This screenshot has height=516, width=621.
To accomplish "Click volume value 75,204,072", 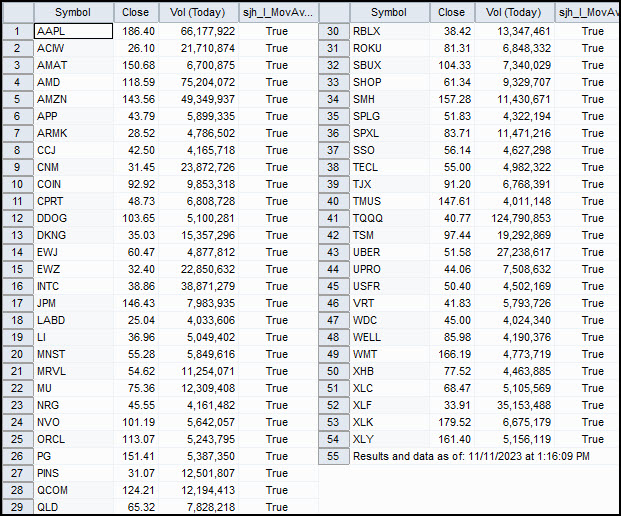I will pyautogui.click(x=198, y=82).
